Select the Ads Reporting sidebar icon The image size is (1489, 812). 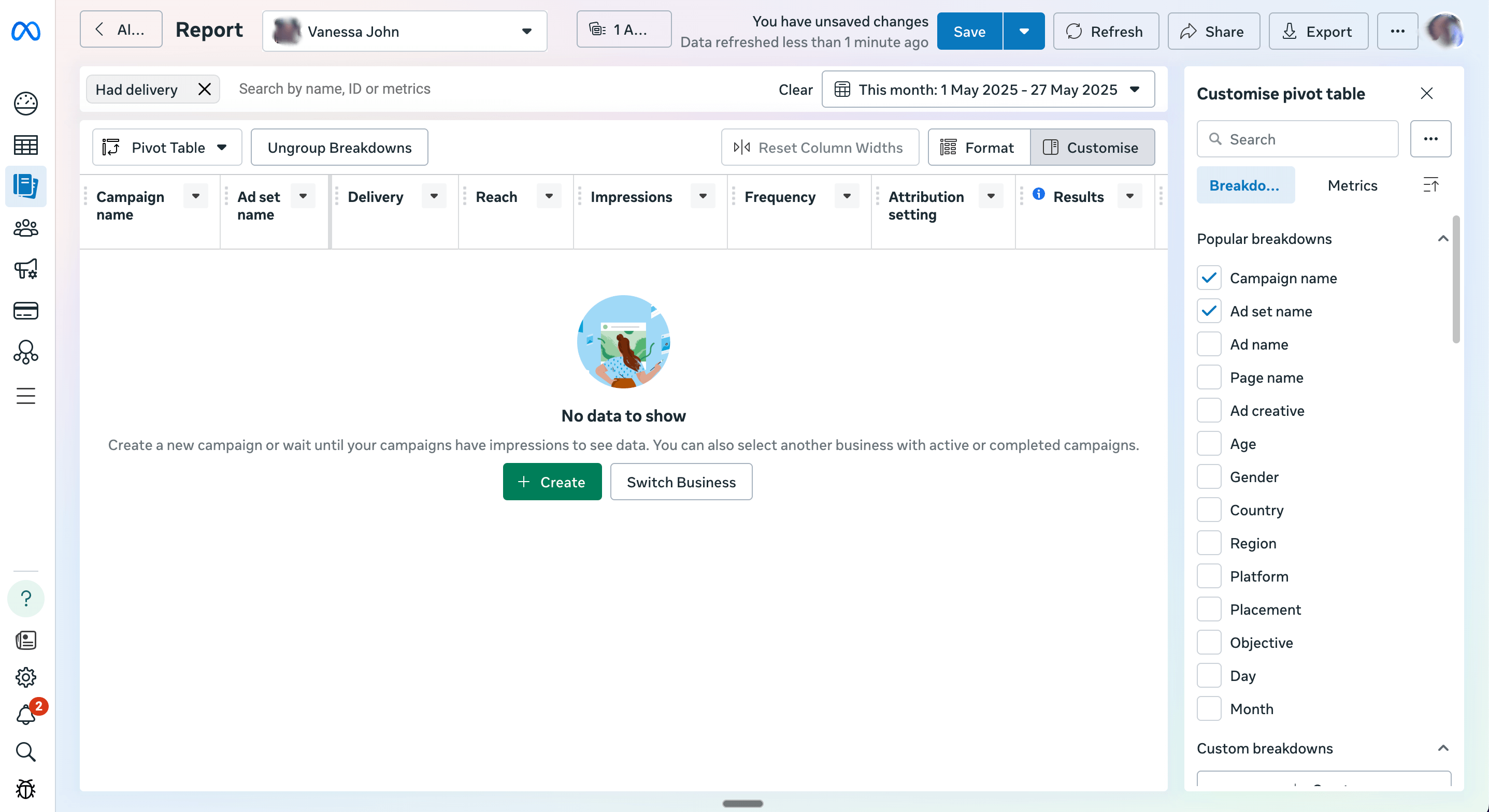(25, 186)
